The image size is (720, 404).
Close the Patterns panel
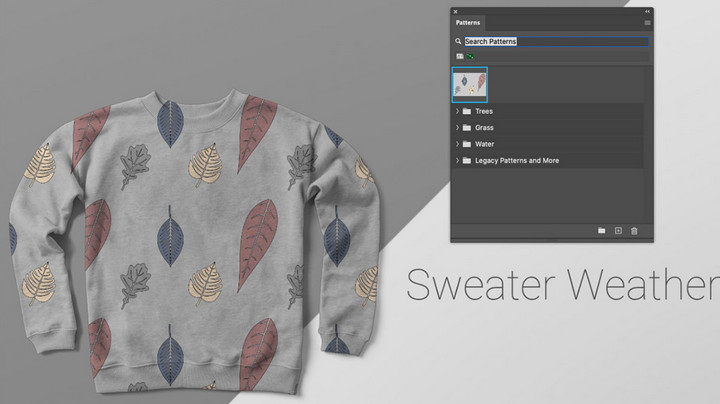click(455, 11)
